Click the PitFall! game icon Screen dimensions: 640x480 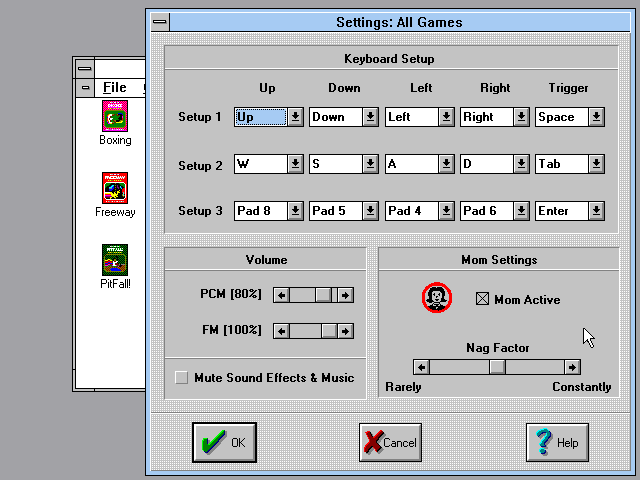[x=115, y=260]
